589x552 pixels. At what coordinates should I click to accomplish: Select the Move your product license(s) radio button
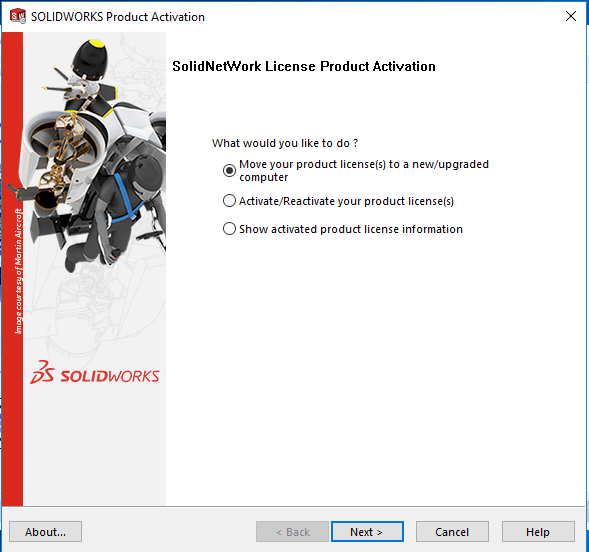229,170
